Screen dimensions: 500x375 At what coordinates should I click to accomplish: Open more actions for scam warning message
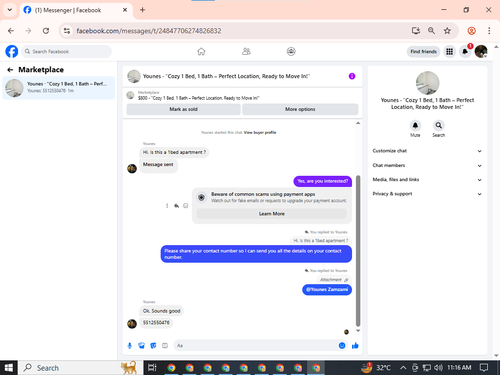(167, 206)
